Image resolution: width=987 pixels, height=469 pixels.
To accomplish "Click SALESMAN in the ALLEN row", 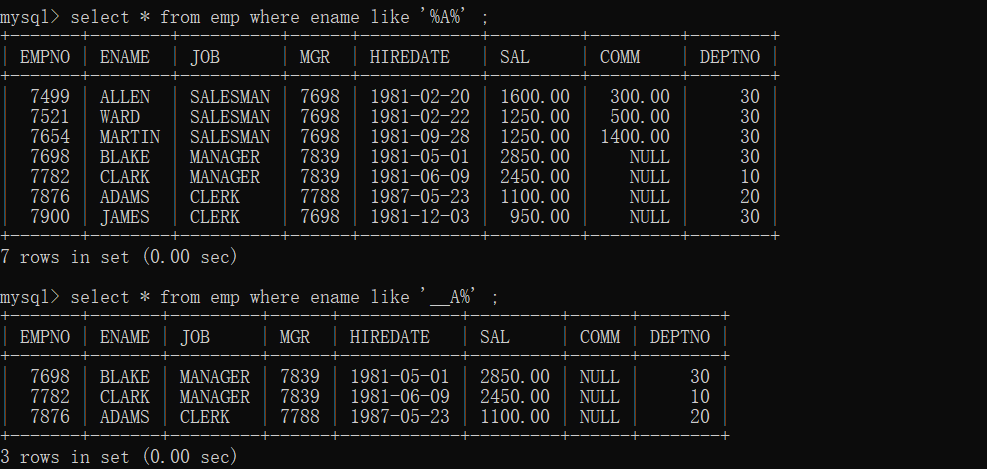I will (x=230, y=97).
